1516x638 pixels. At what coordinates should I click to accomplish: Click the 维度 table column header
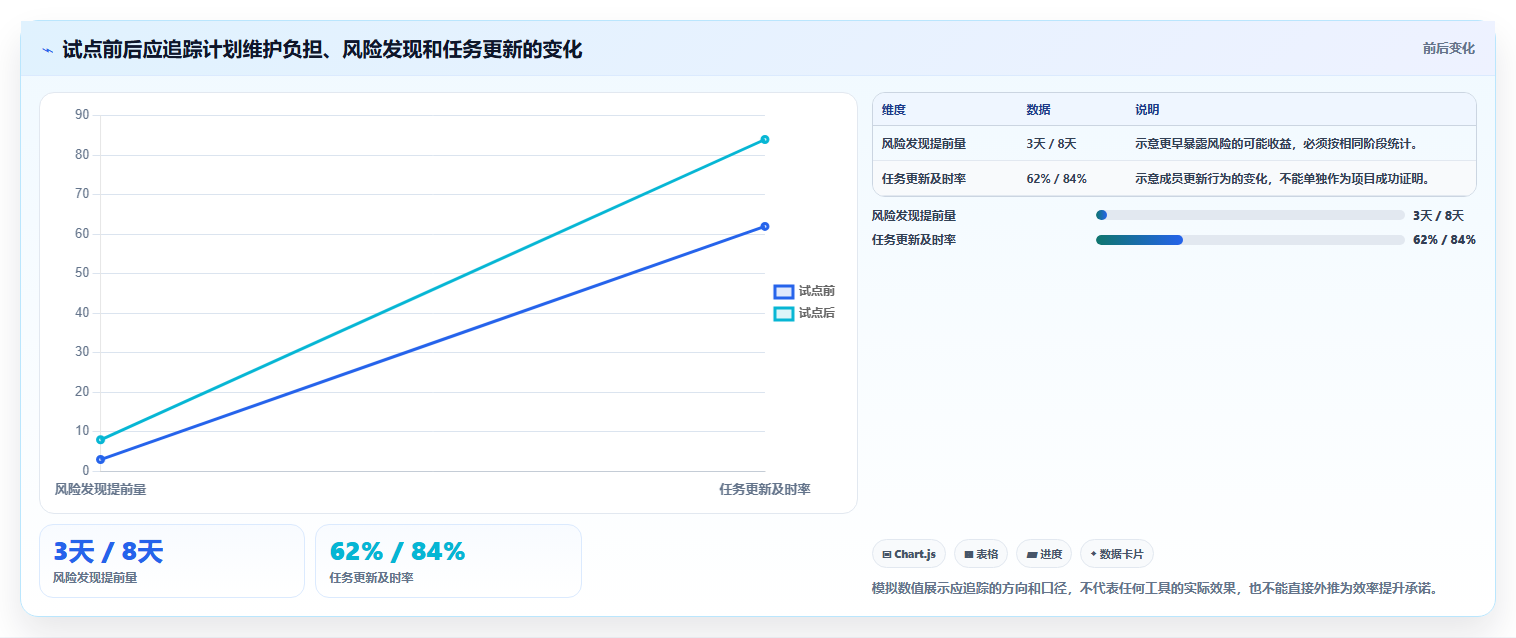point(894,109)
